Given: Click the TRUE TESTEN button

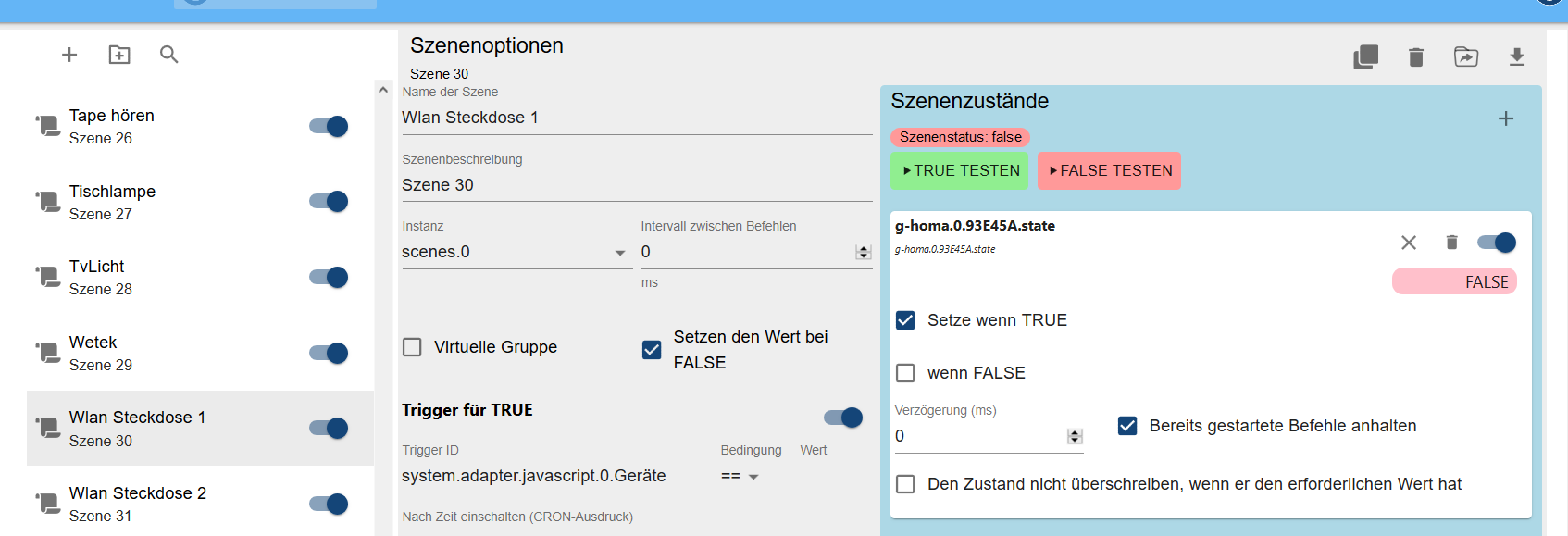Looking at the screenshot, I should [x=959, y=171].
